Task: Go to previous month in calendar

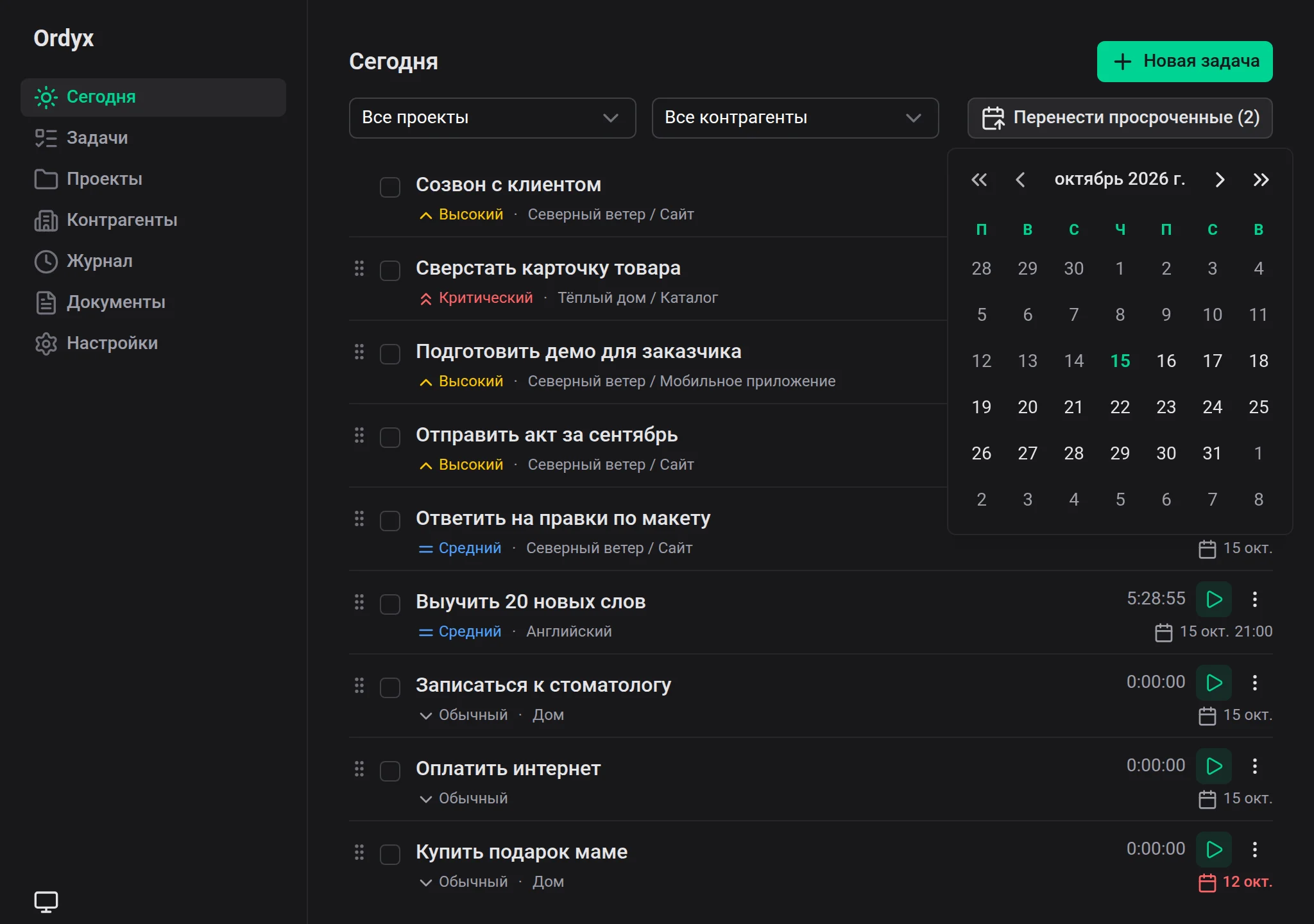Action: pos(1020,180)
